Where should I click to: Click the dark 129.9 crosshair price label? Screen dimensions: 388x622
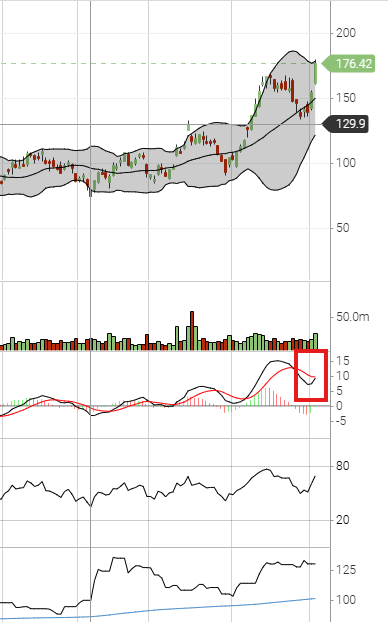pyautogui.click(x=346, y=124)
